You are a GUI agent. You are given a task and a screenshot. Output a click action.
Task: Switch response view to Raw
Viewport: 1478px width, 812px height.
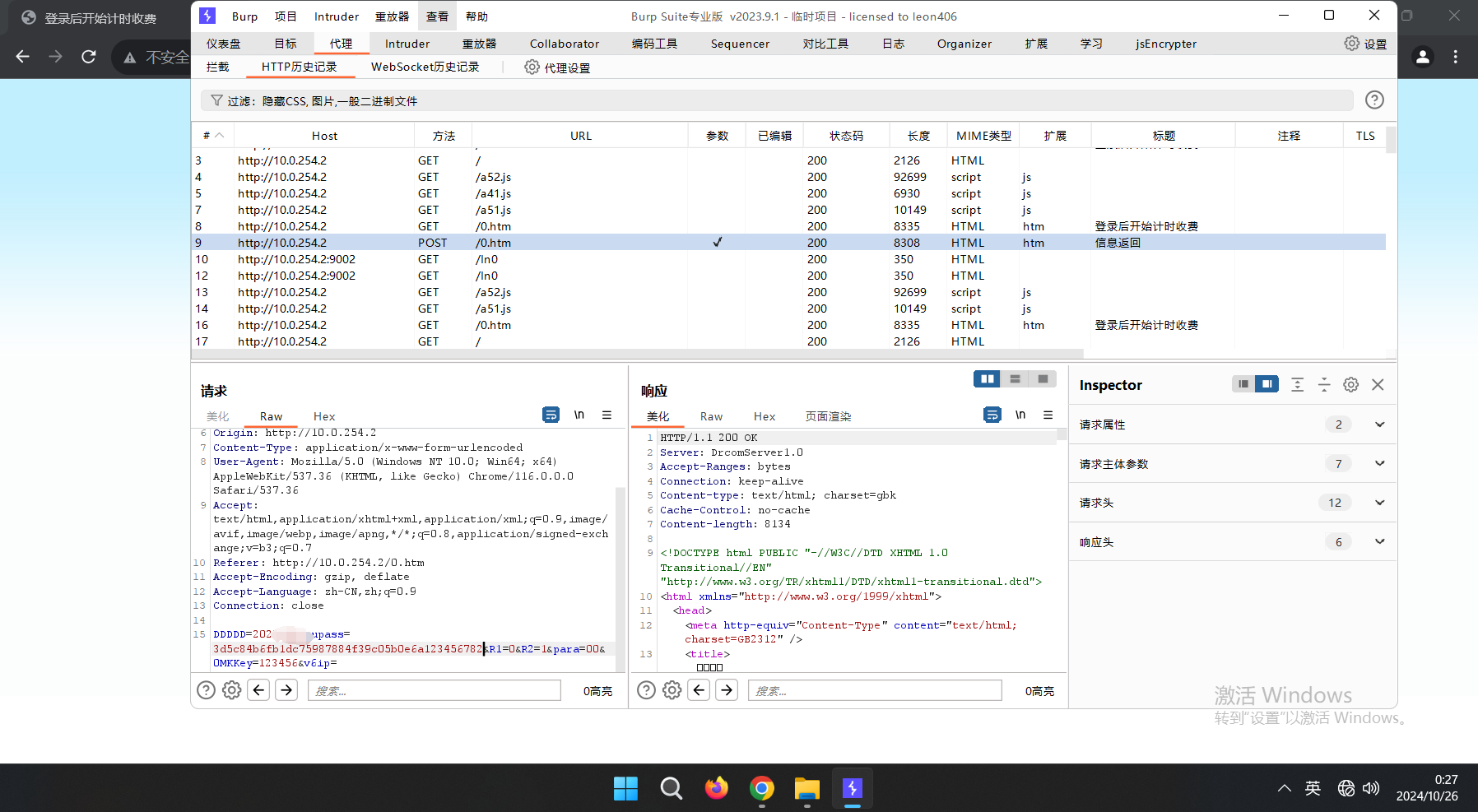(711, 416)
